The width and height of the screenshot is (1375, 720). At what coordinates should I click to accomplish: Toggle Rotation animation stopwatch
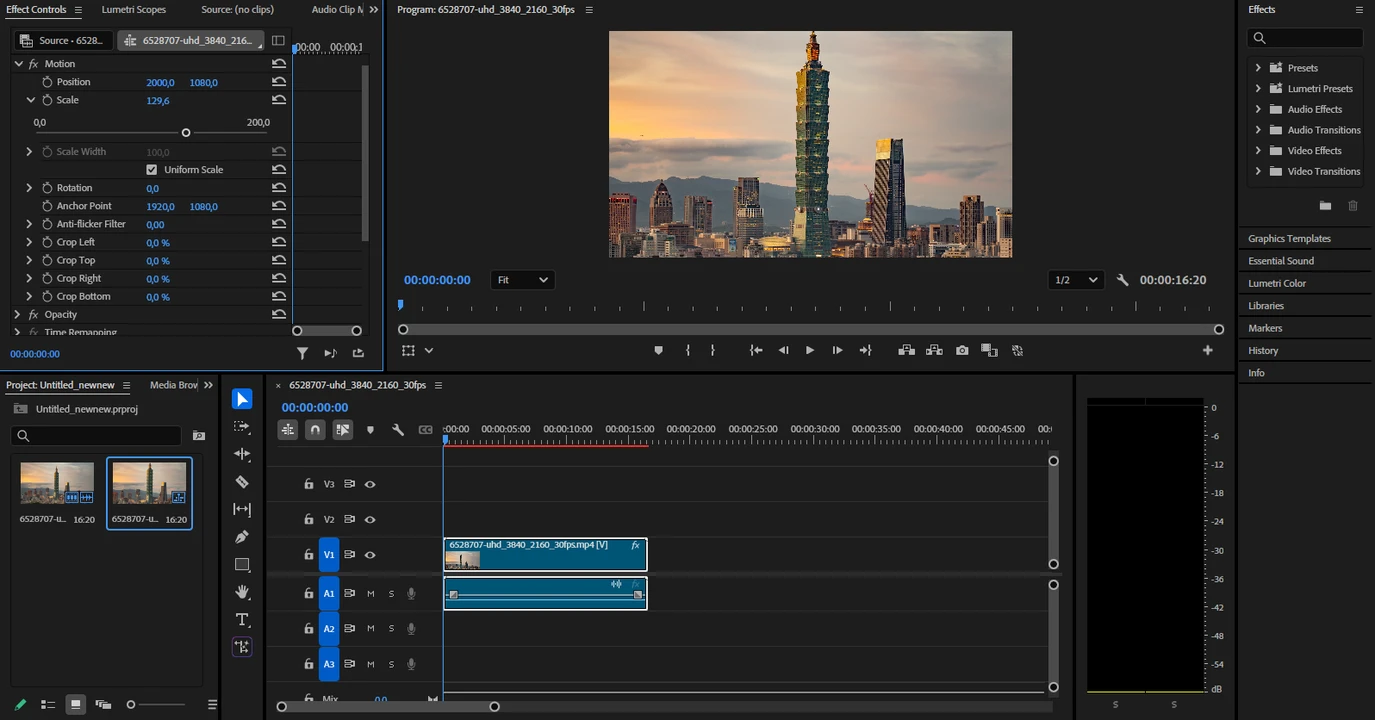[47, 188]
